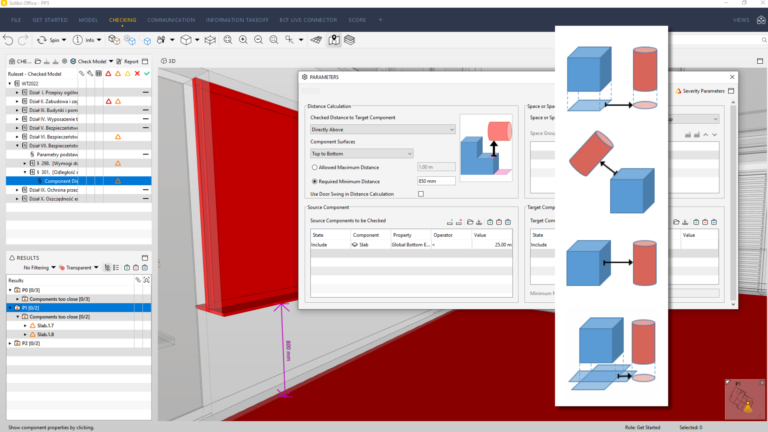Open the Info tool dropdown arrow
Viewport: 768px width, 432px height.
pos(99,40)
